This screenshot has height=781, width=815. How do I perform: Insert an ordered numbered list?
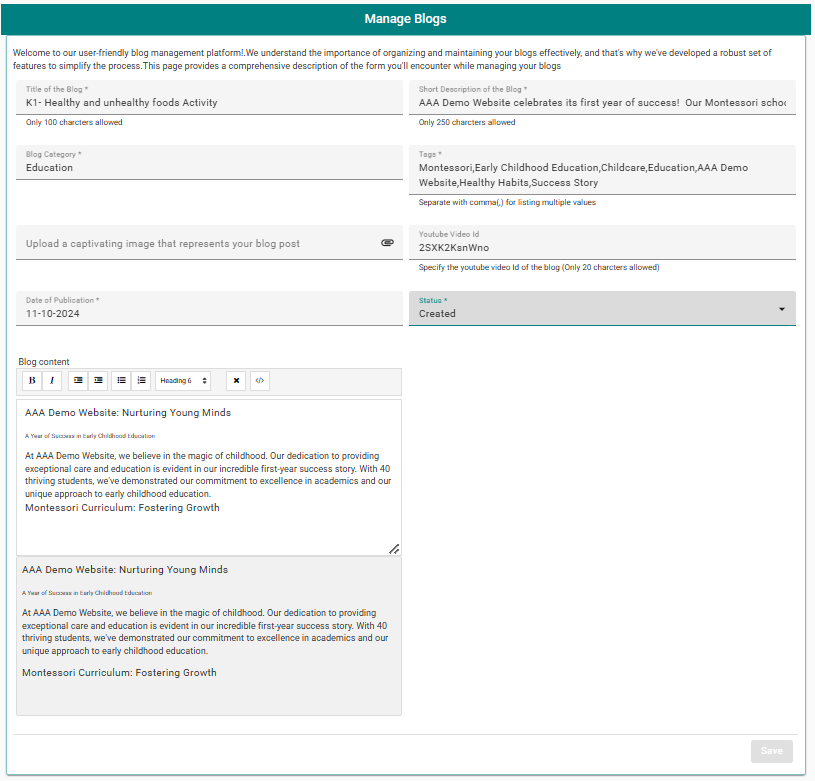coord(141,380)
